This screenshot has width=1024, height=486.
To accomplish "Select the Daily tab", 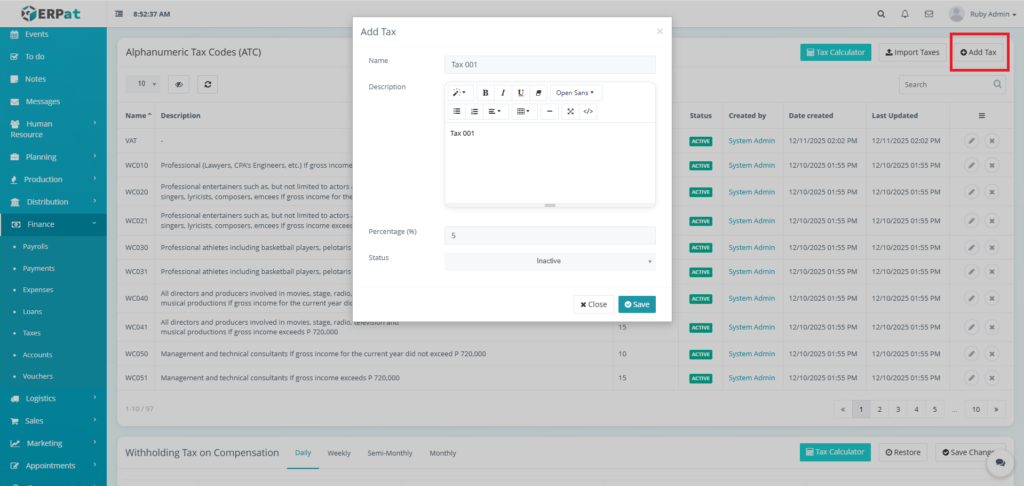I will 303,453.
